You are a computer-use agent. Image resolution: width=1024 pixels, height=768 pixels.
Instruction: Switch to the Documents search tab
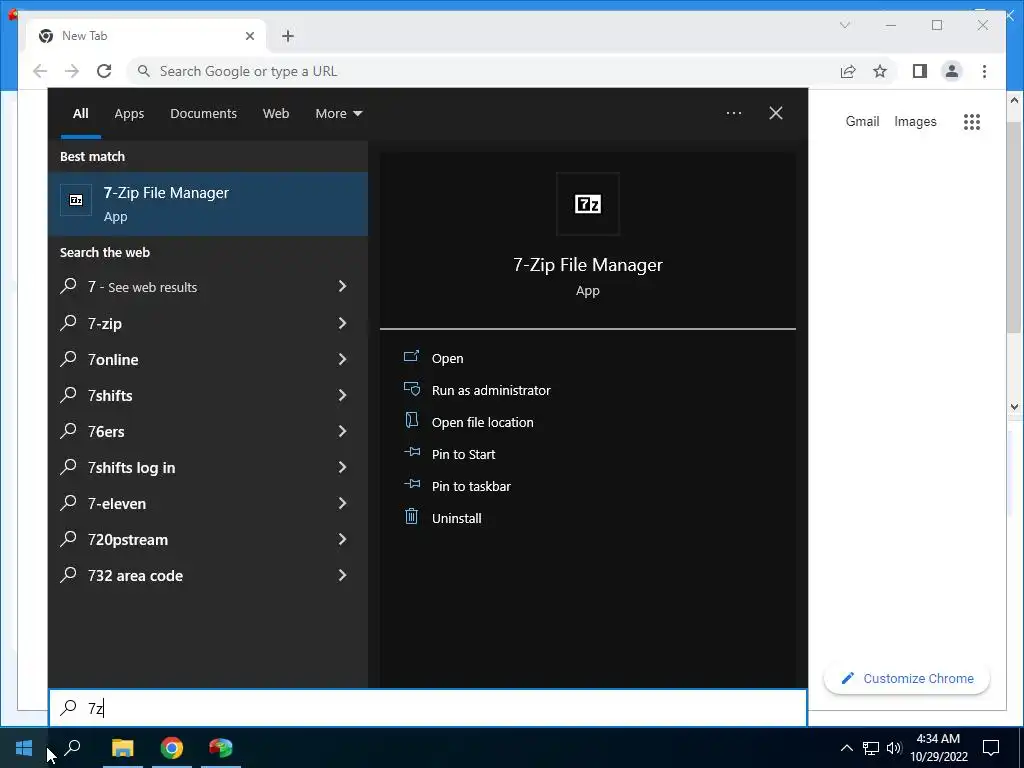click(203, 114)
